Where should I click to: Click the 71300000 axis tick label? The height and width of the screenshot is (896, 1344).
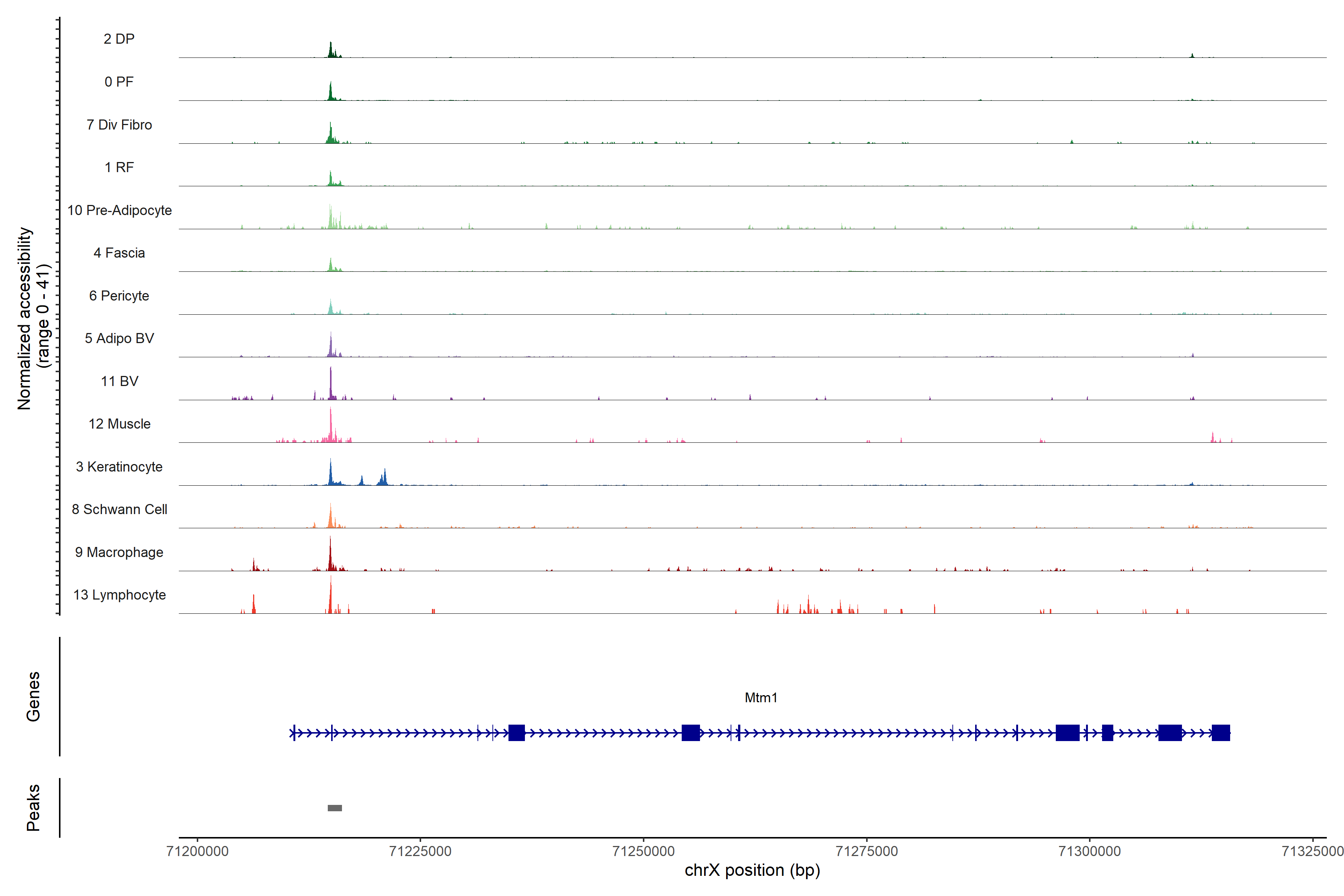click(x=1089, y=852)
